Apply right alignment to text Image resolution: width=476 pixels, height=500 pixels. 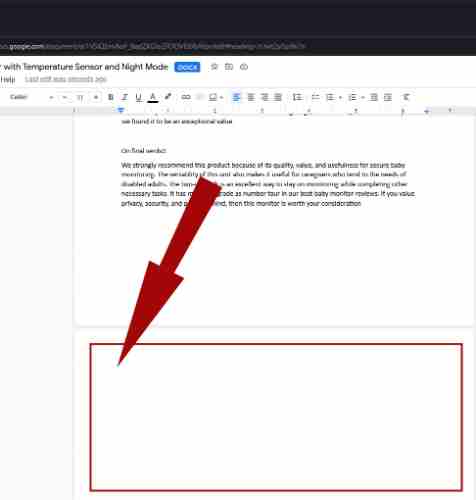click(264, 97)
